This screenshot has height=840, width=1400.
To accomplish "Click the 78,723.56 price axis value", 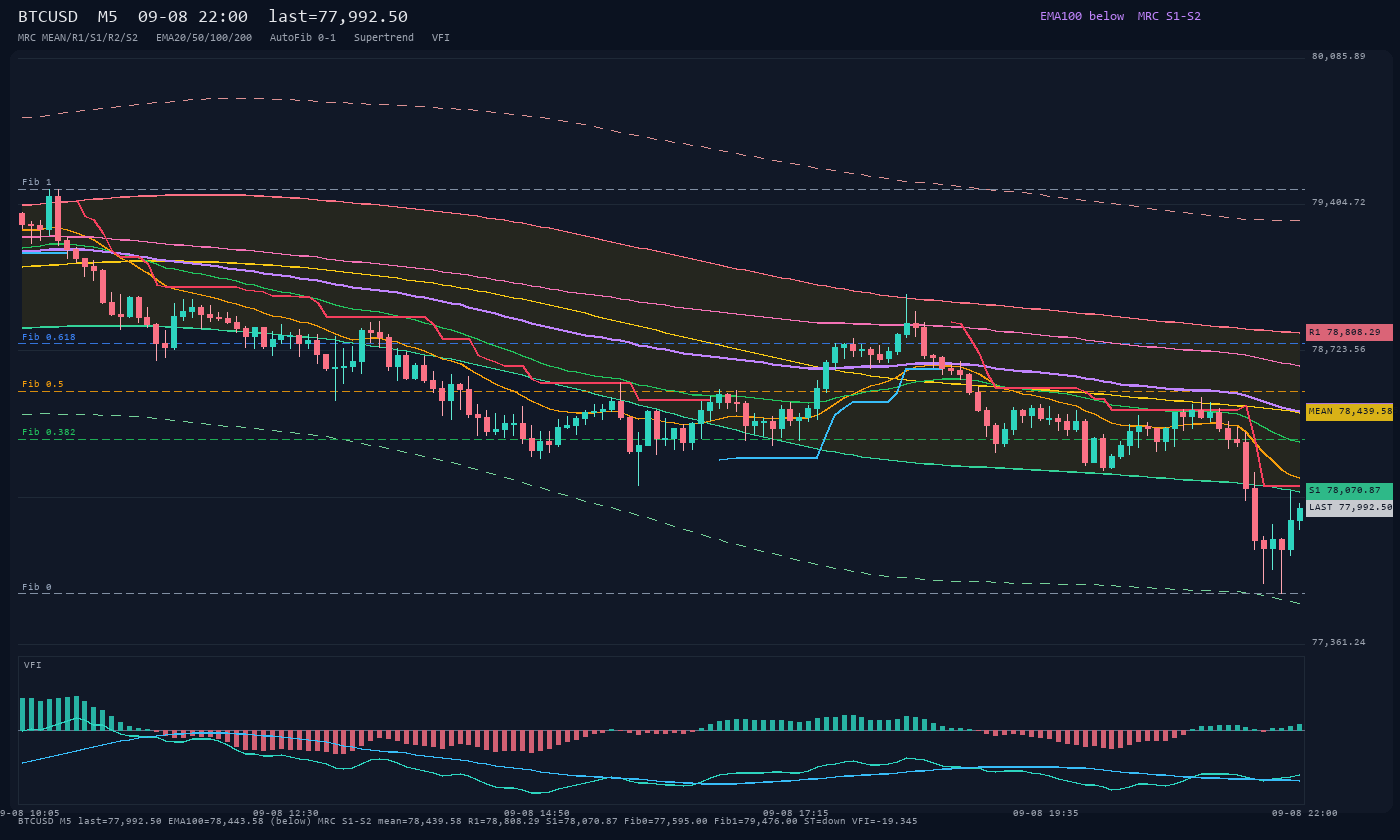I will [x=1338, y=349].
